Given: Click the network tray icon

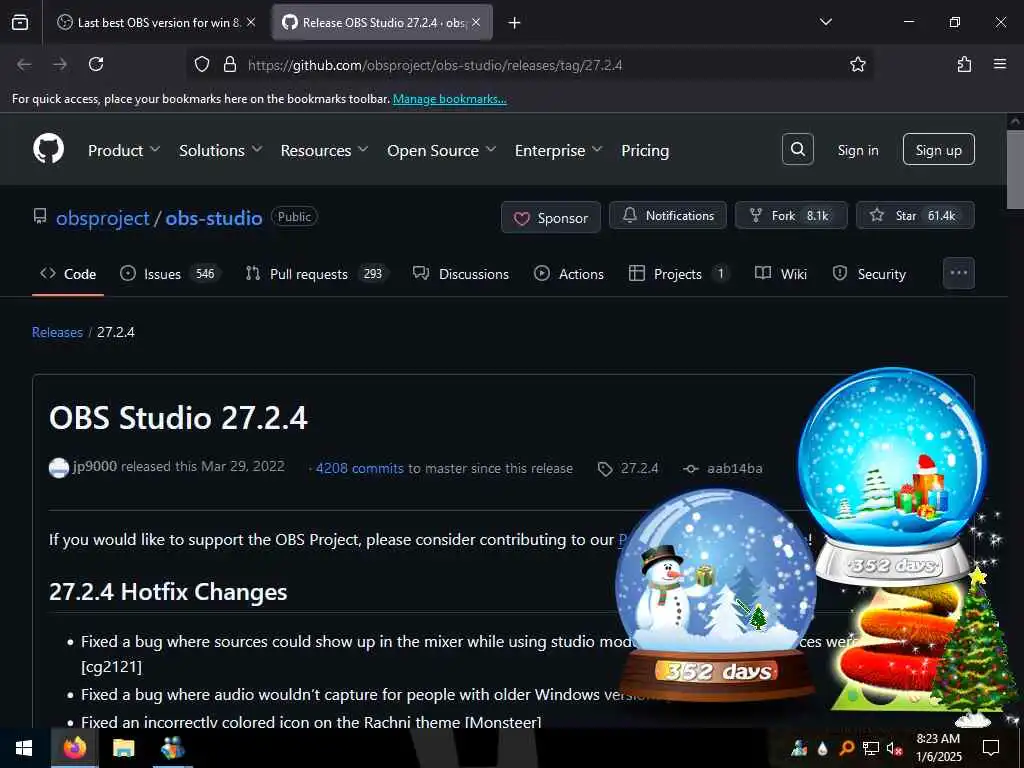Looking at the screenshot, I should (x=871, y=748).
